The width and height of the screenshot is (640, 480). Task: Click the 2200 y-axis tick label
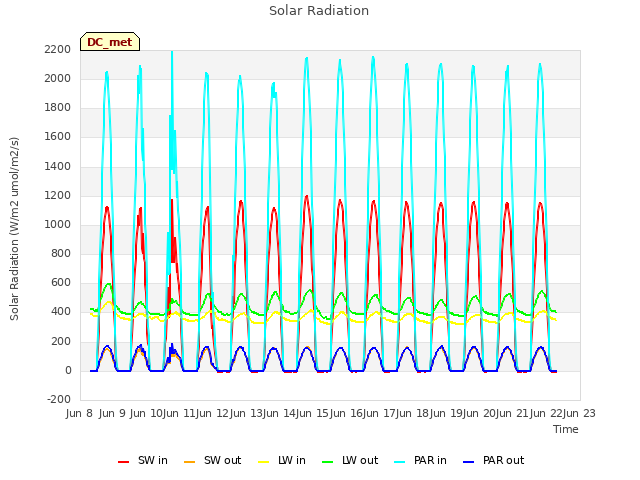[x=58, y=49]
